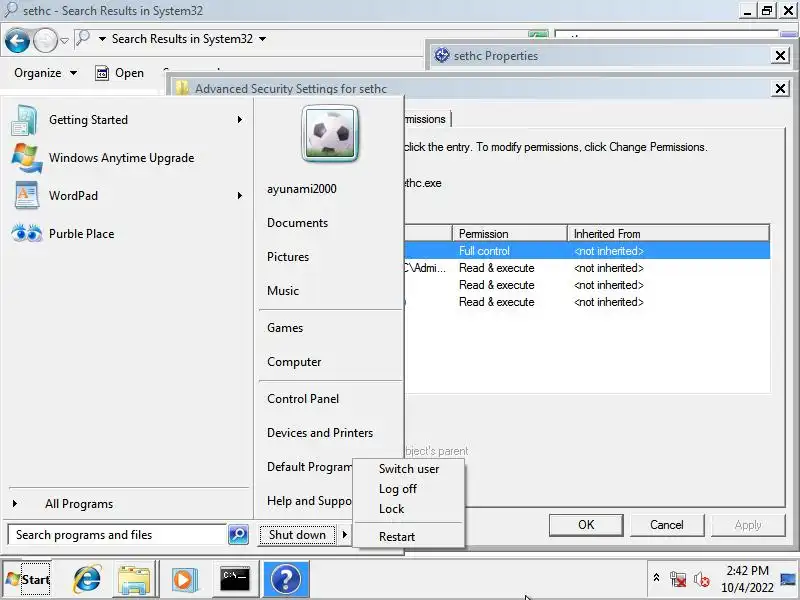Image resolution: width=800 pixels, height=600 pixels.
Task: Click the Shut down button
Action: [x=297, y=535]
